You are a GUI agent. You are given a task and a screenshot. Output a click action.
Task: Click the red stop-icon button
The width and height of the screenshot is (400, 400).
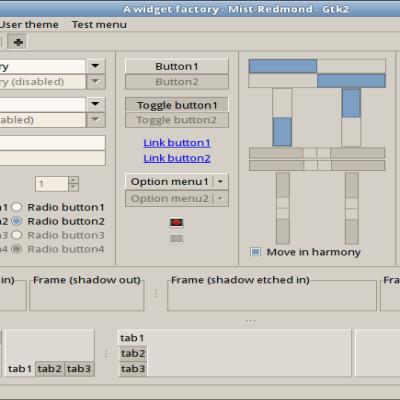point(176,222)
